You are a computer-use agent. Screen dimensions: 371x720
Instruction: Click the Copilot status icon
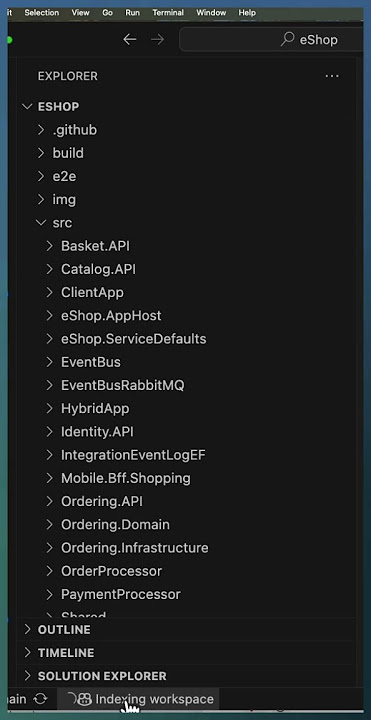pyautogui.click(x=85, y=699)
